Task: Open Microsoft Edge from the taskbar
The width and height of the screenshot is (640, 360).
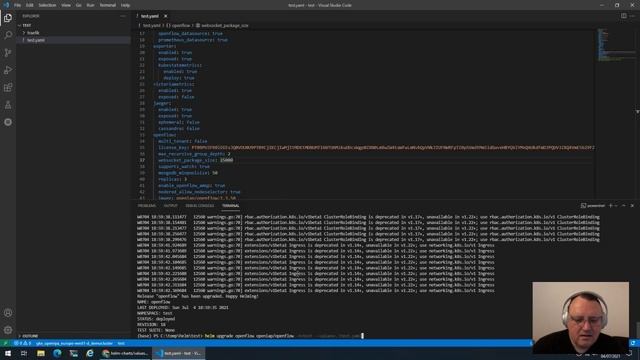Action: click(57, 353)
